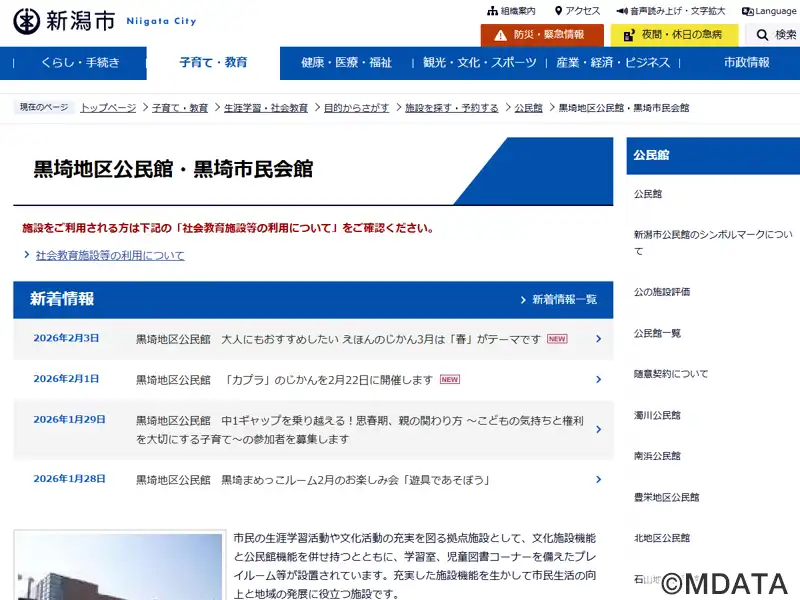
Task: Click the トップページ breadcrumb link
Action: coord(108,108)
